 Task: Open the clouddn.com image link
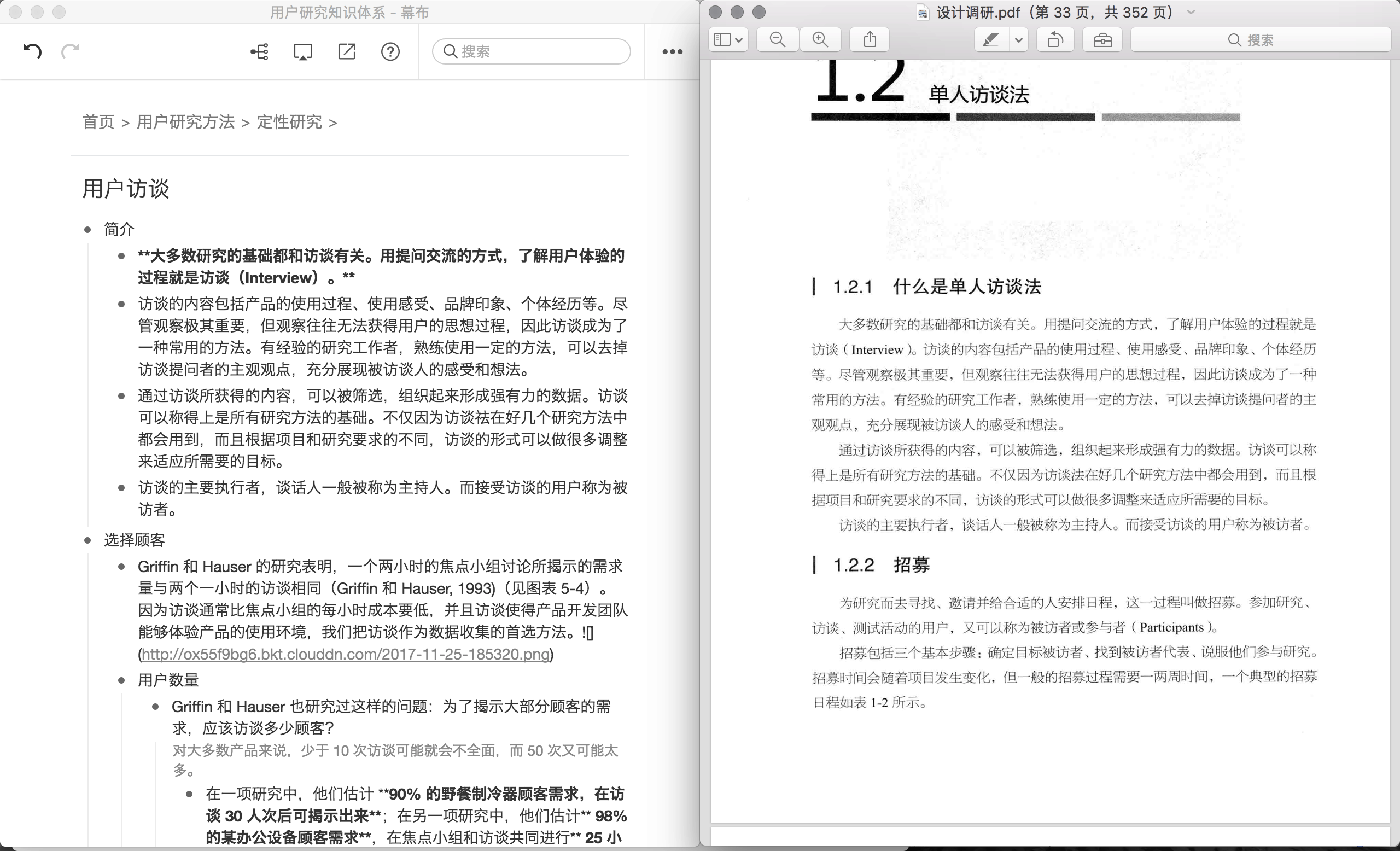[x=346, y=654]
